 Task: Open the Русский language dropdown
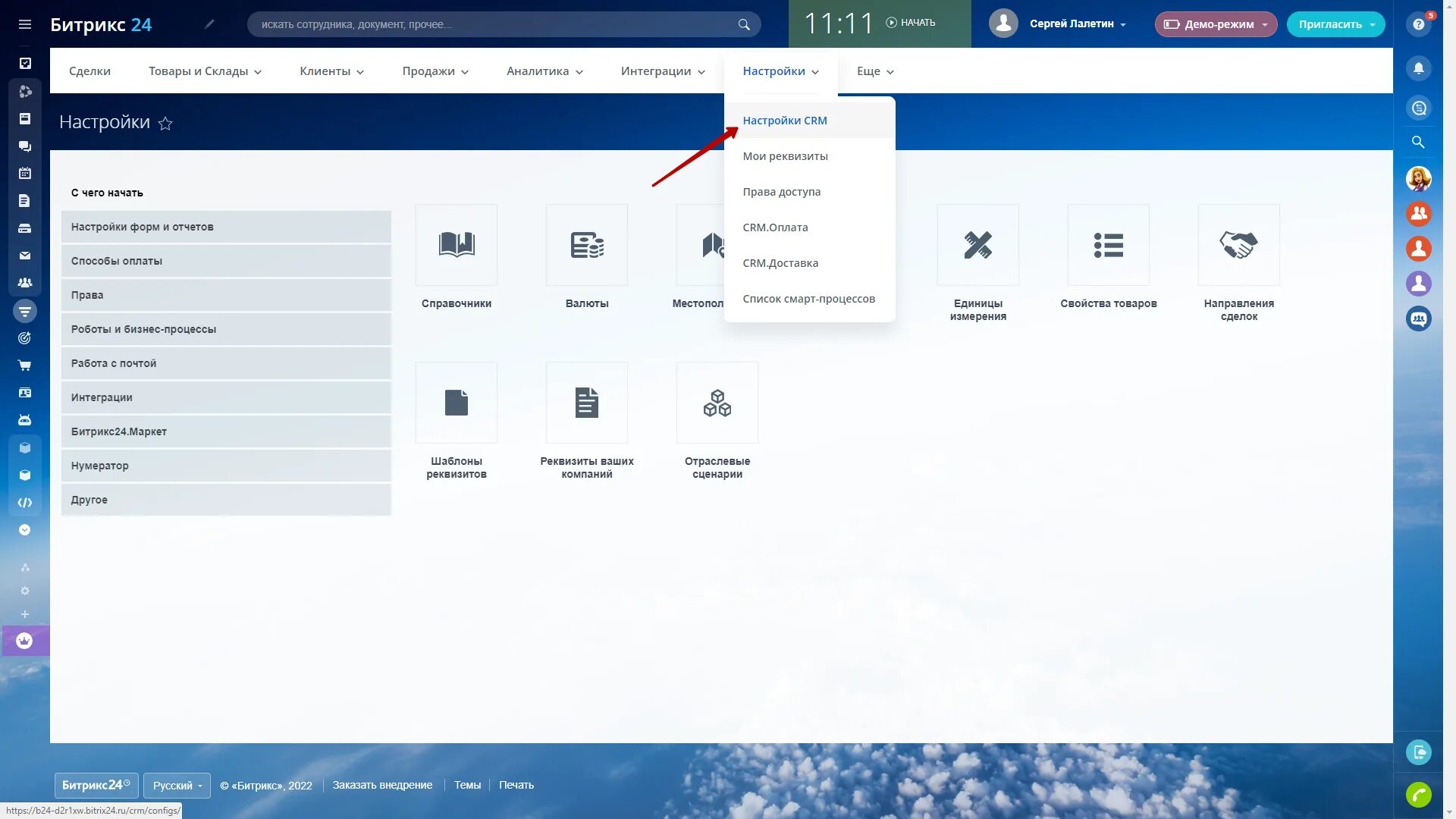coord(177,785)
